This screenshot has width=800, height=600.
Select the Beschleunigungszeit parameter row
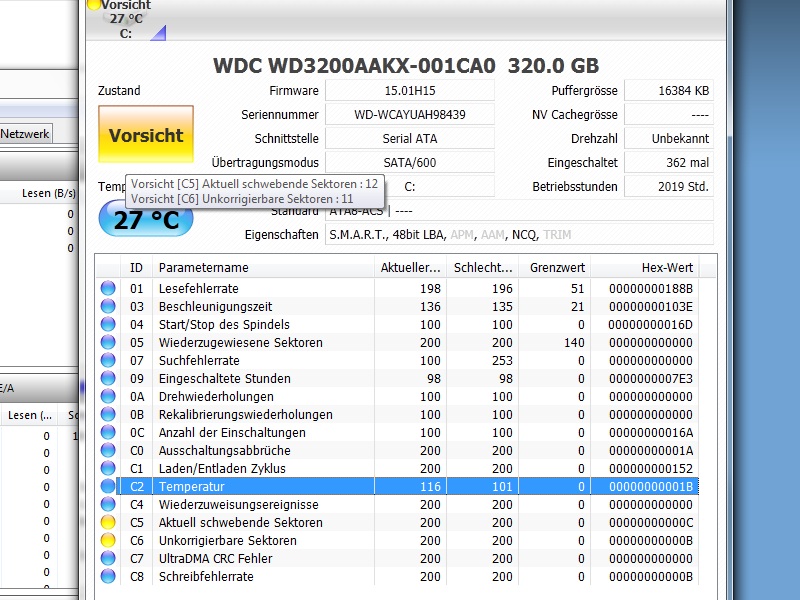[x=398, y=306]
